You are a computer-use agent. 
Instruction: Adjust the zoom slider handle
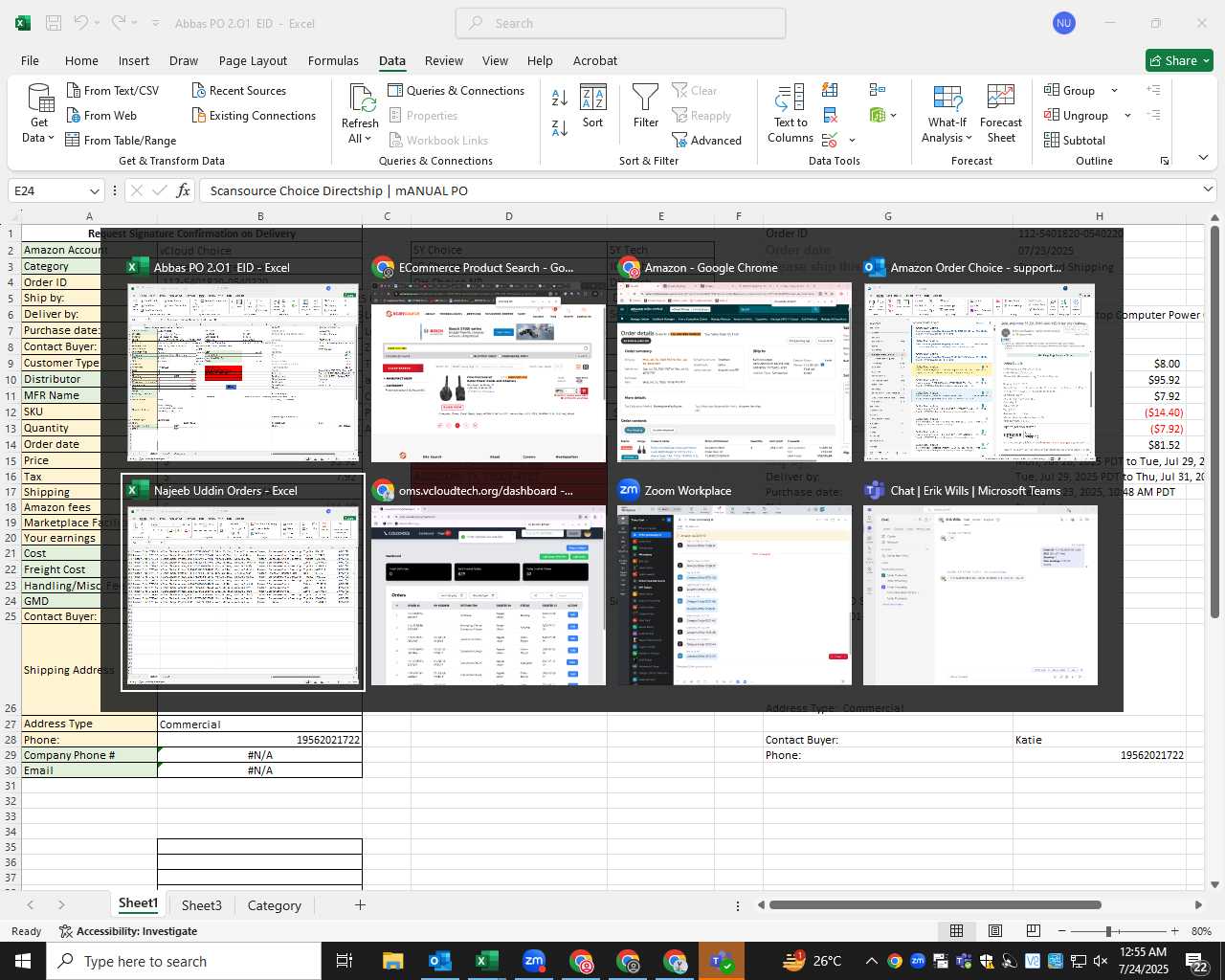point(1108,931)
